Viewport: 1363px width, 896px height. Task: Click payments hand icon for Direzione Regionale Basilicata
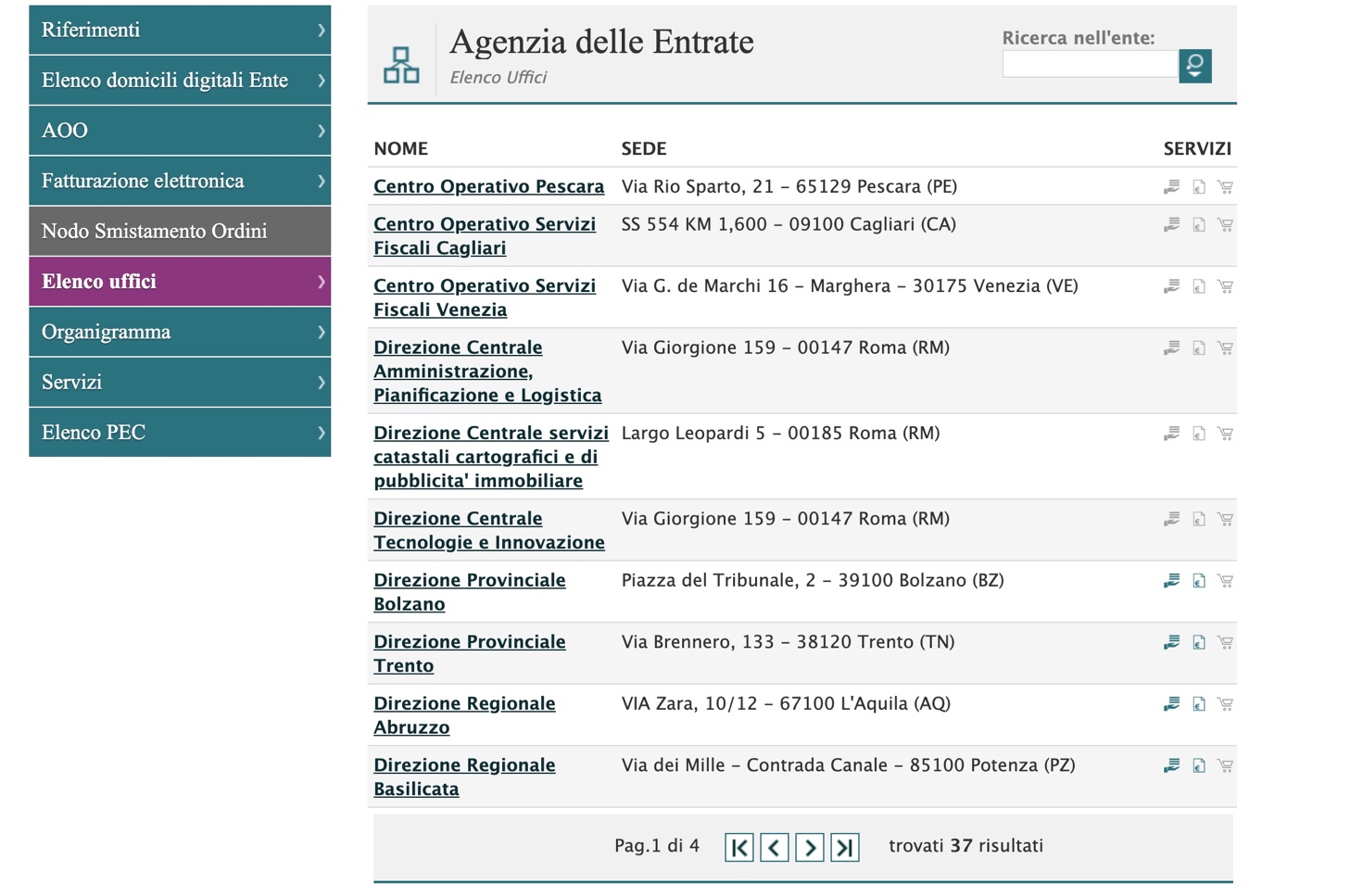click(1171, 766)
